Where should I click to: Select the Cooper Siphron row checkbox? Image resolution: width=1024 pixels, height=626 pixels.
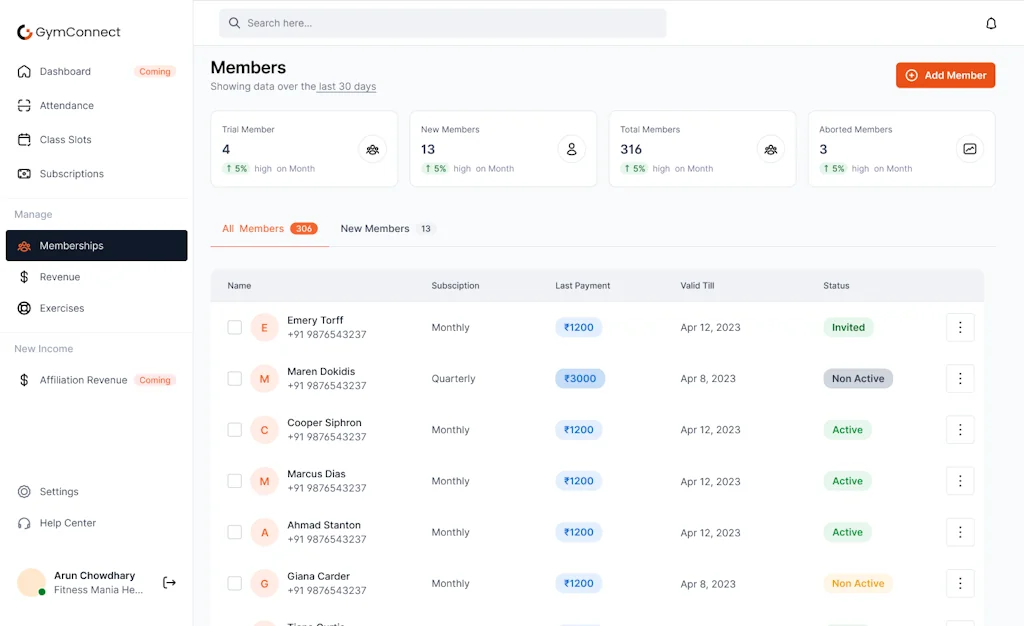(x=235, y=430)
